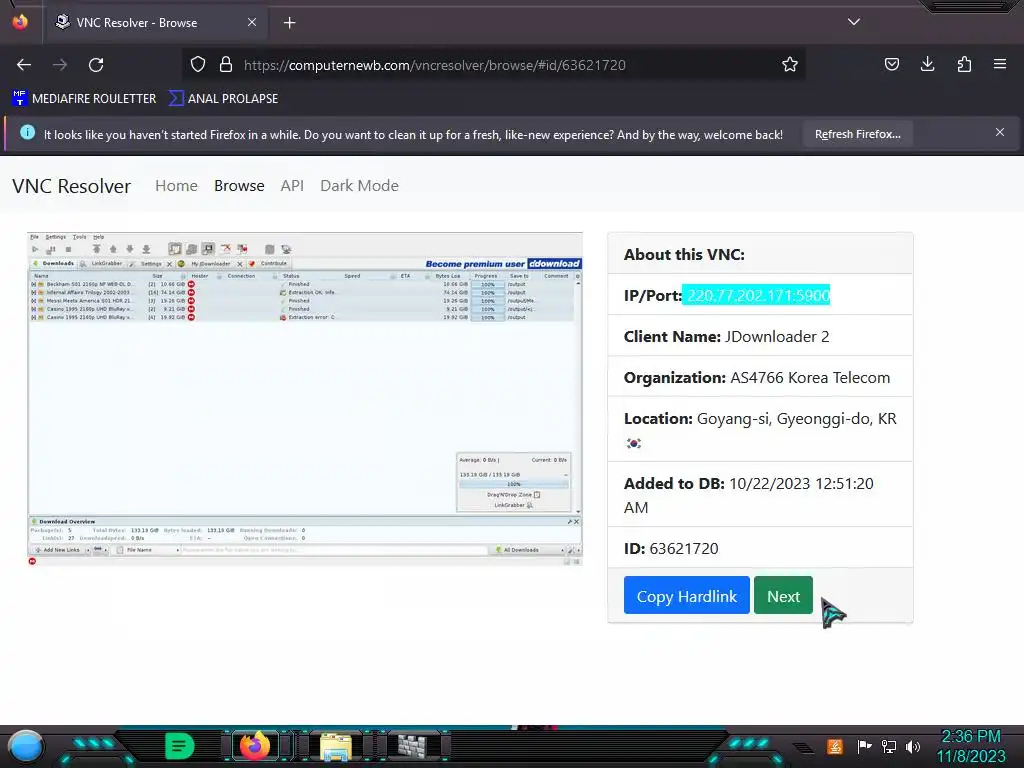The image size is (1024, 768).
Task: Dismiss the Firefox refresh notification bar
Action: click(999, 133)
